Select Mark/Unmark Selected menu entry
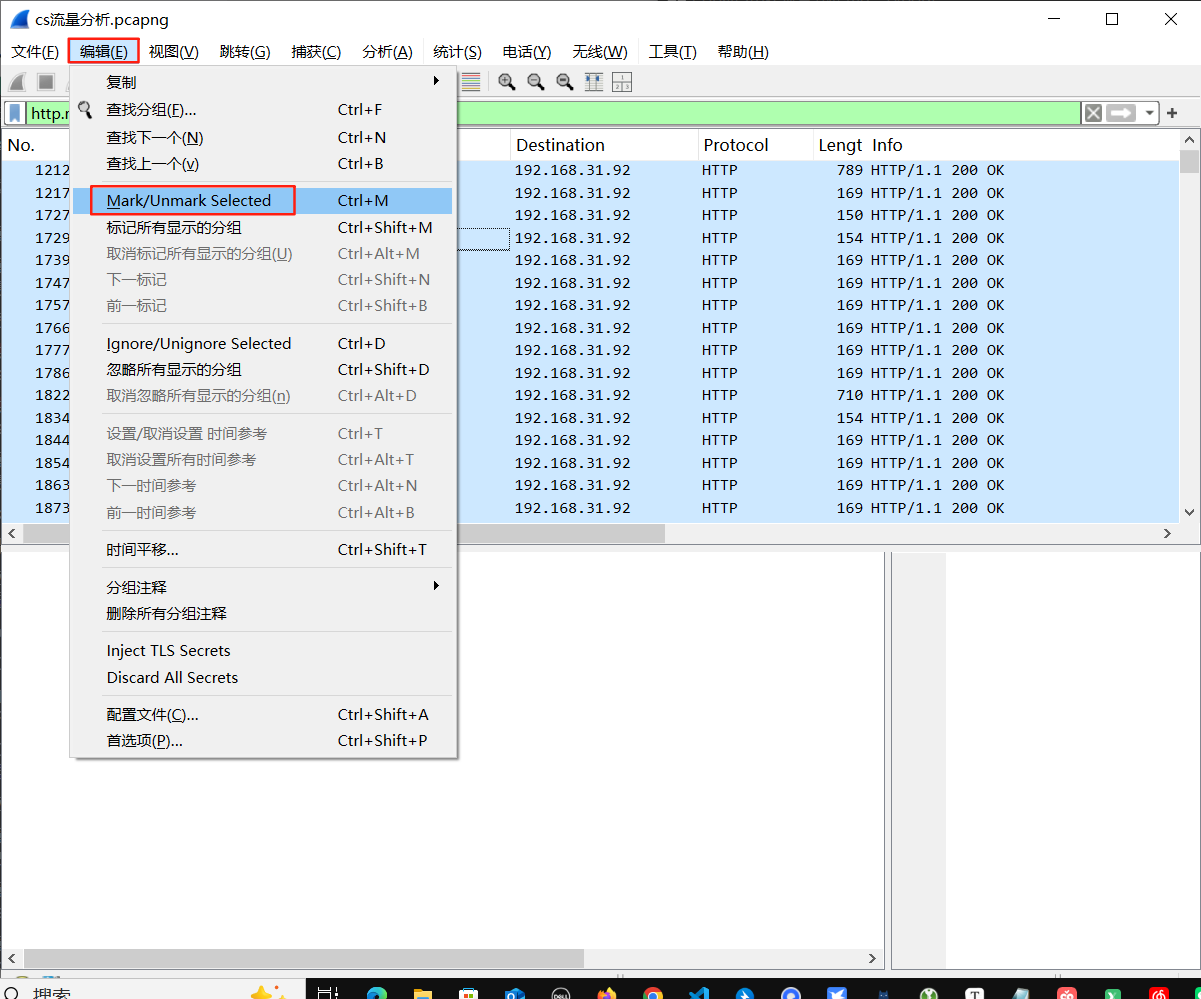 point(189,201)
